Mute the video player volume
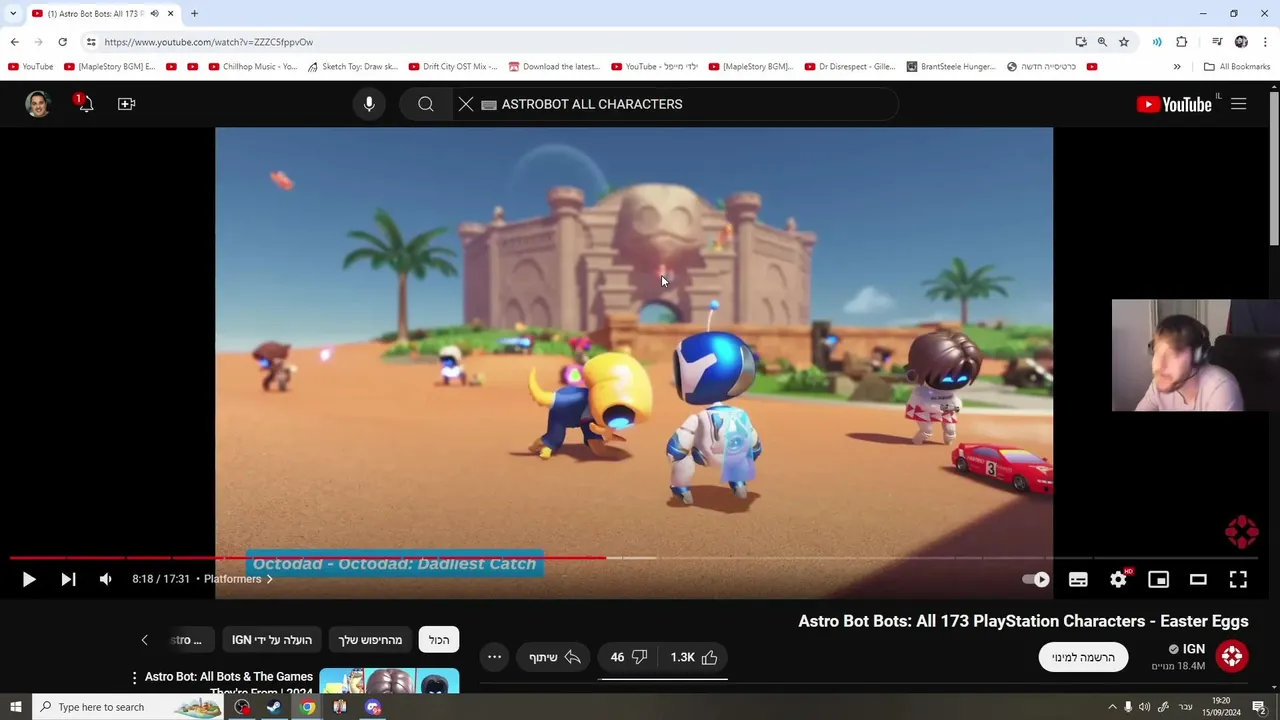The width and height of the screenshot is (1280, 720). pyautogui.click(x=105, y=579)
